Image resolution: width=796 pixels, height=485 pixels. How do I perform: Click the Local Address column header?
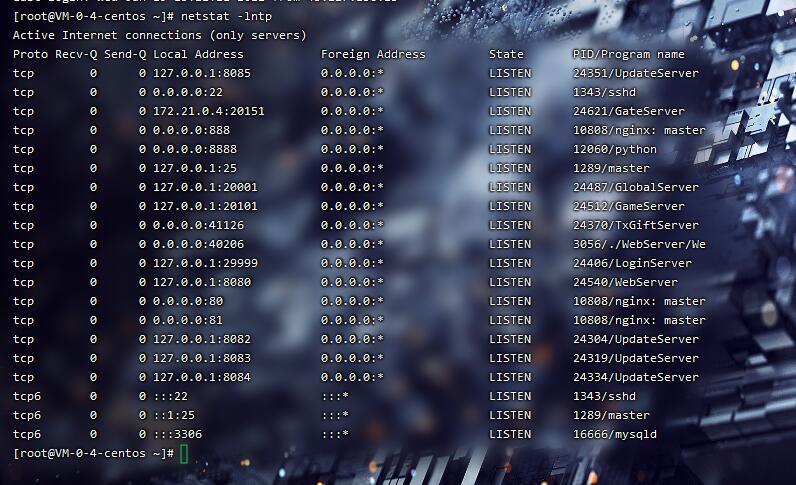[x=198, y=54]
